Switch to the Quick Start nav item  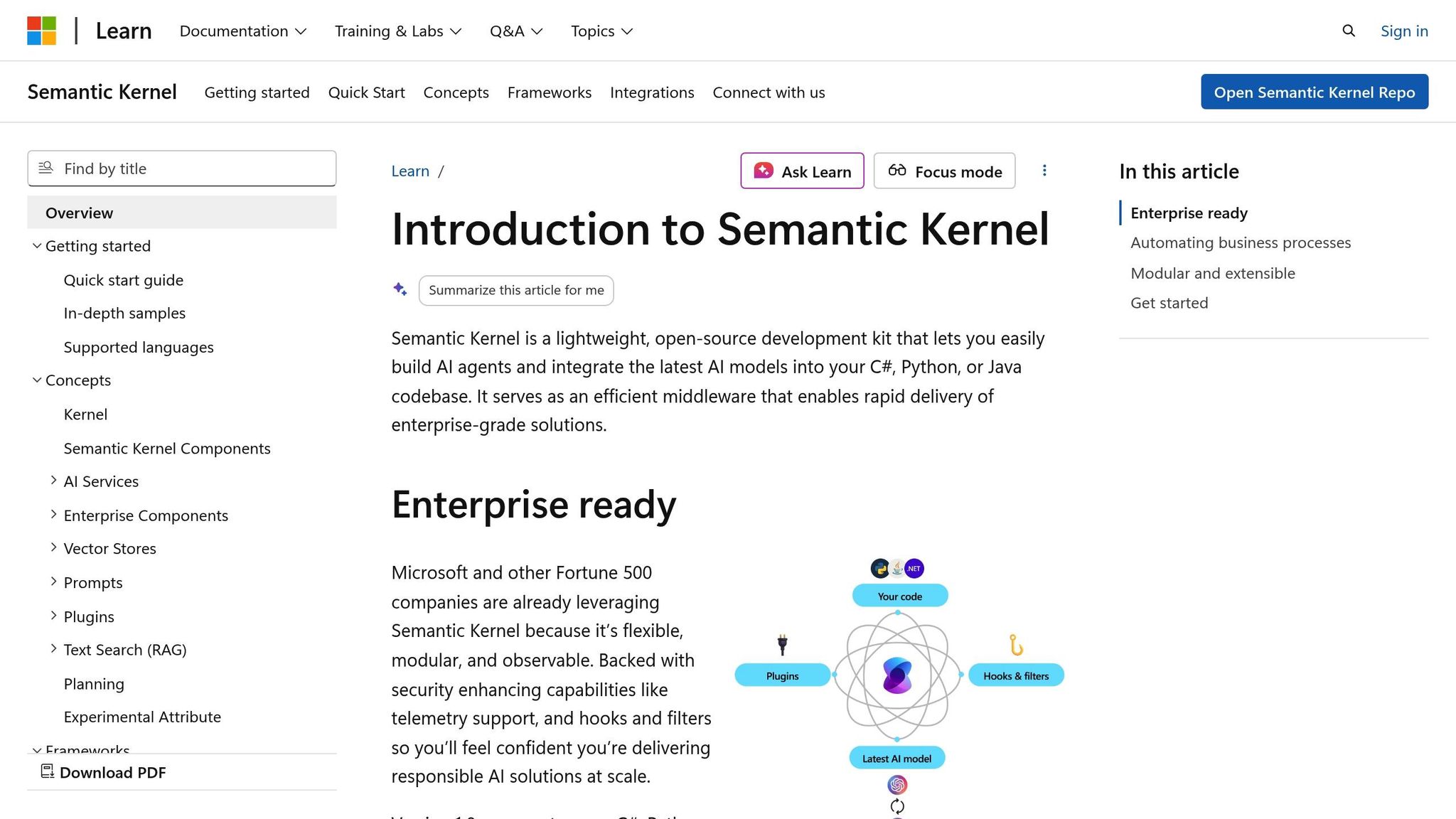click(x=366, y=92)
